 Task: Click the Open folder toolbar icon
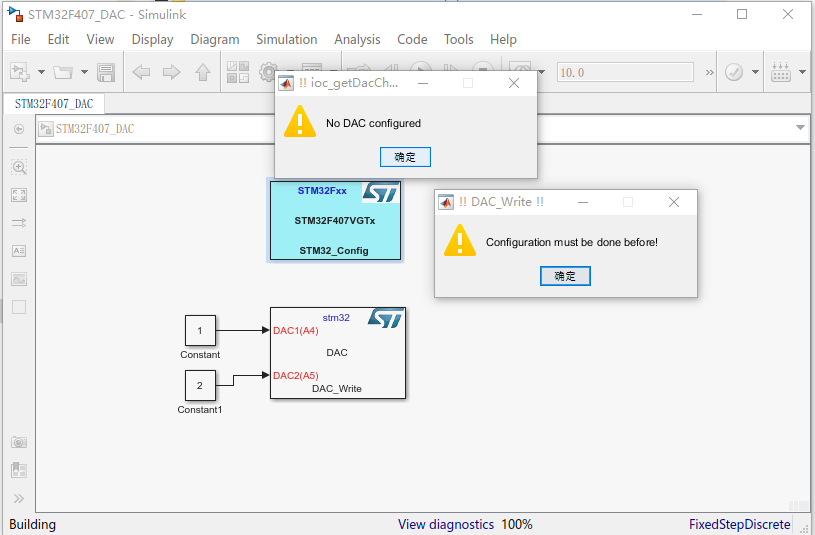(63, 72)
